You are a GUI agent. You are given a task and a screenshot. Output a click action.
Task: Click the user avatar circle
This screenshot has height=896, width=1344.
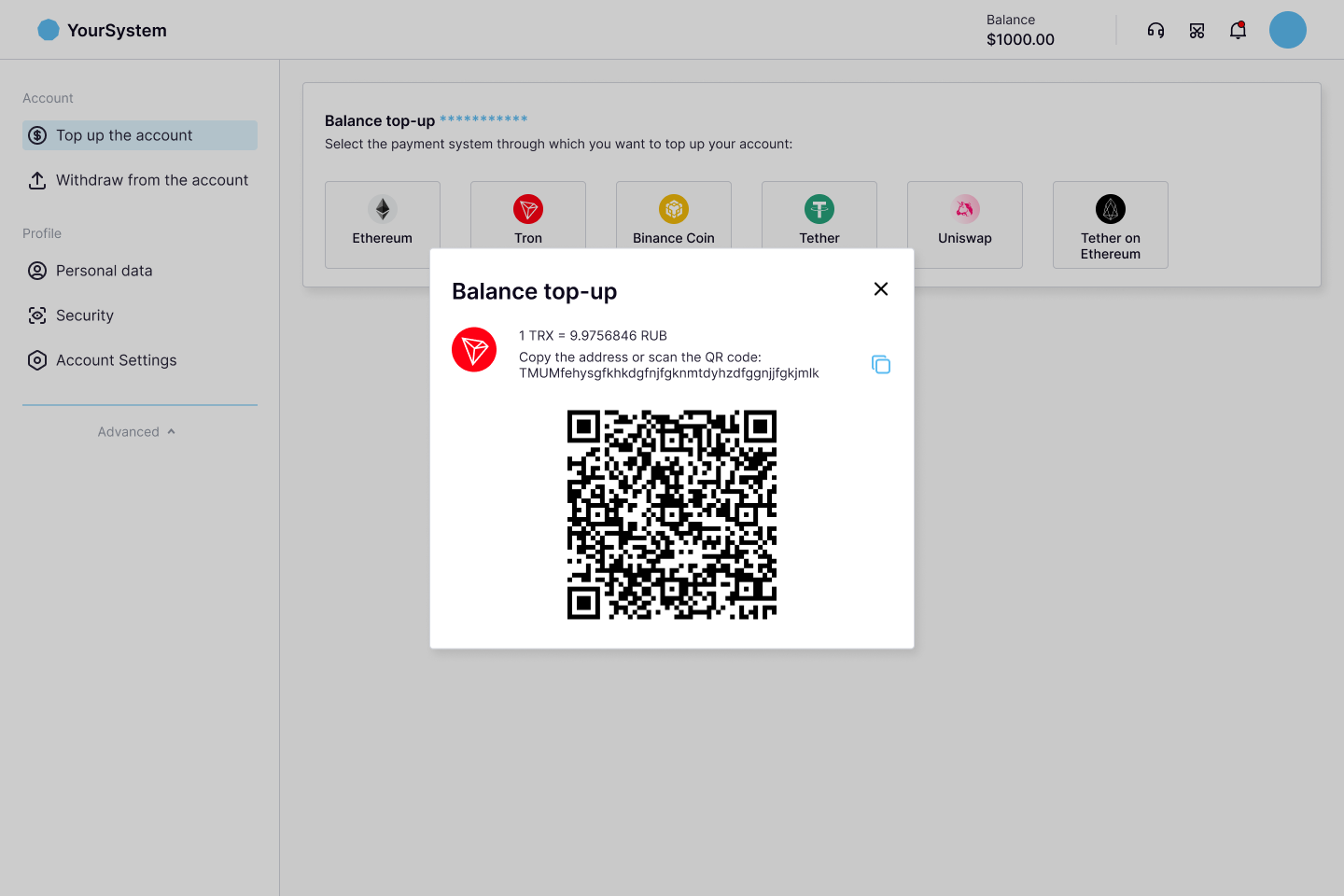[x=1287, y=30]
